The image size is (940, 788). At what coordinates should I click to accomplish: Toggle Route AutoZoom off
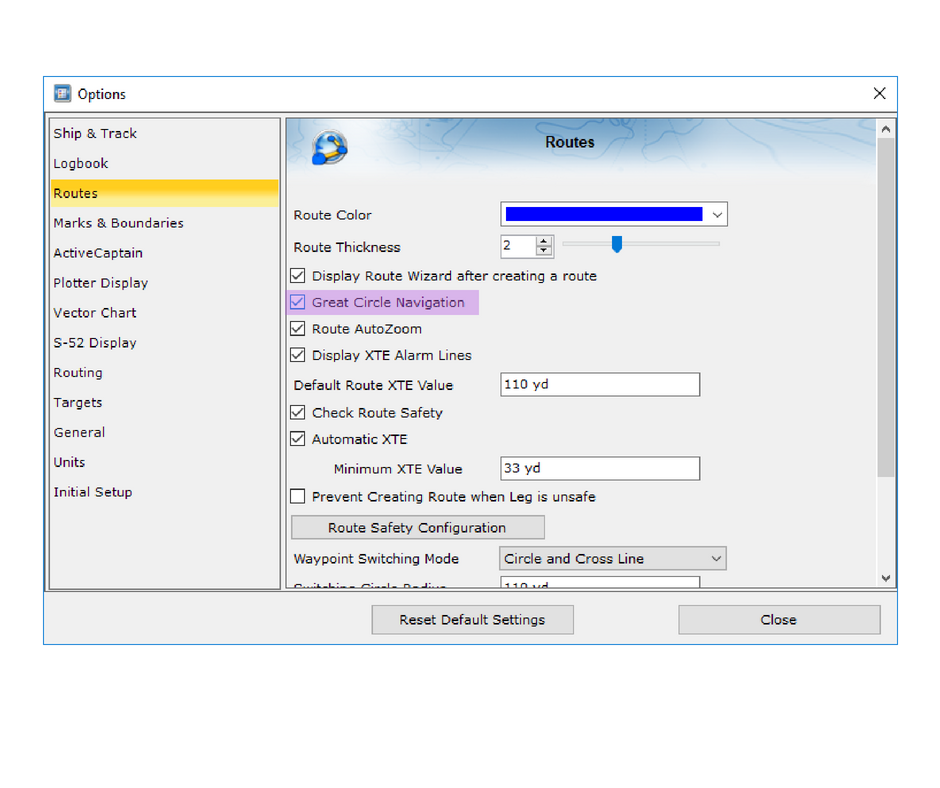coord(298,328)
